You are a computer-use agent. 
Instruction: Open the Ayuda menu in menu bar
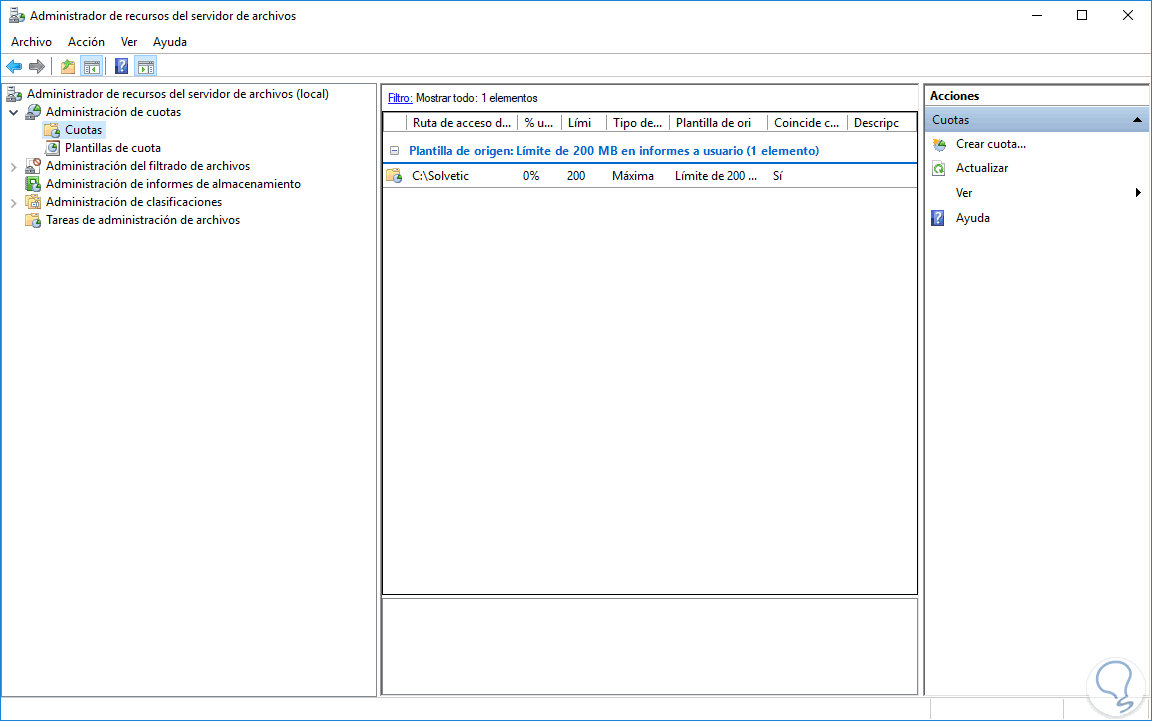coord(170,42)
